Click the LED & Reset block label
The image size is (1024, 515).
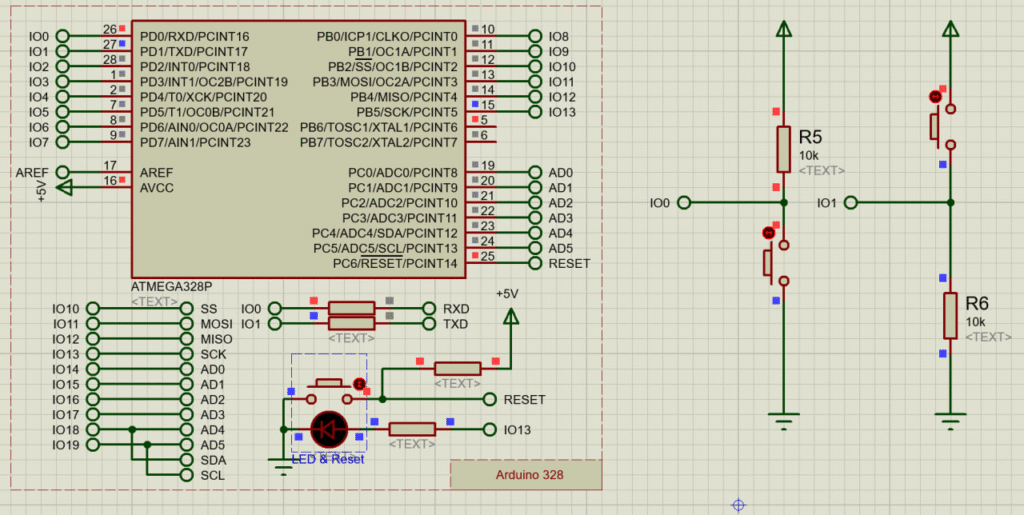pyautogui.click(x=327, y=459)
